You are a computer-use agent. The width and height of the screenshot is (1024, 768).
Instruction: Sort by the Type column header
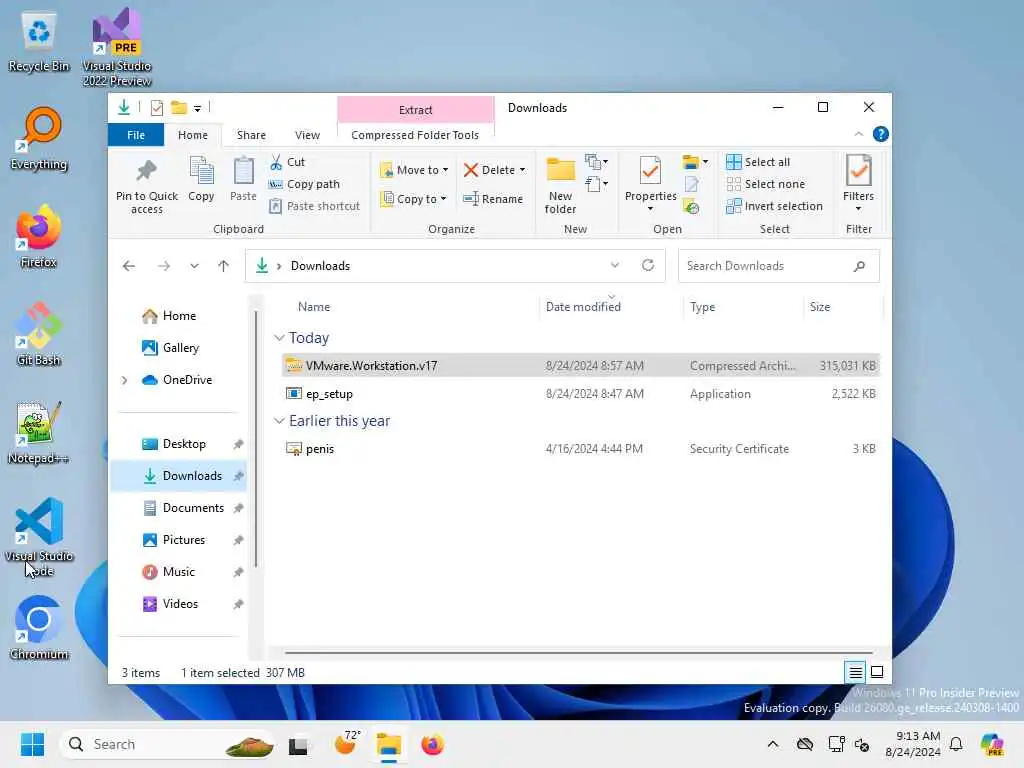[703, 307]
